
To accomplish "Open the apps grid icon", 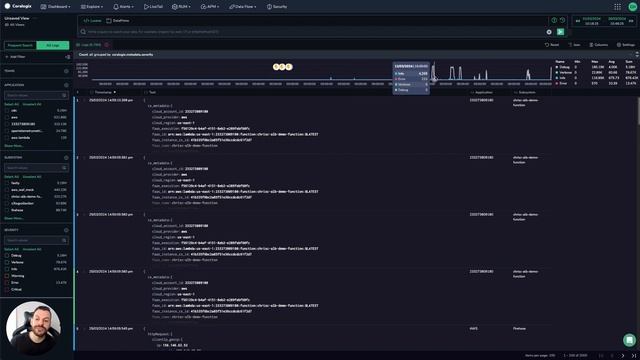I will (x=617, y=7).
